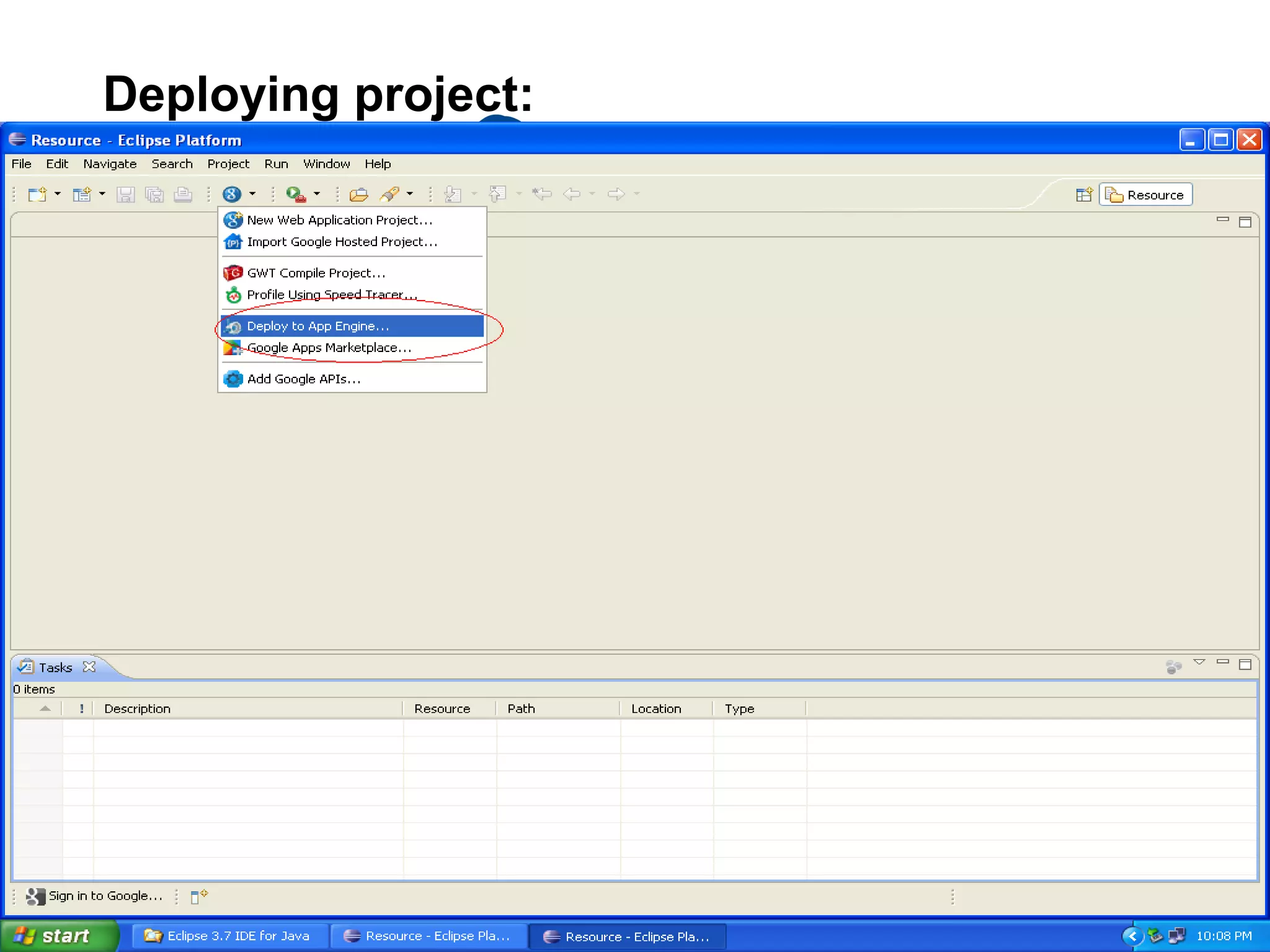Click the Open Perspective icon
The height and width of the screenshot is (952, 1270).
[x=1084, y=195]
